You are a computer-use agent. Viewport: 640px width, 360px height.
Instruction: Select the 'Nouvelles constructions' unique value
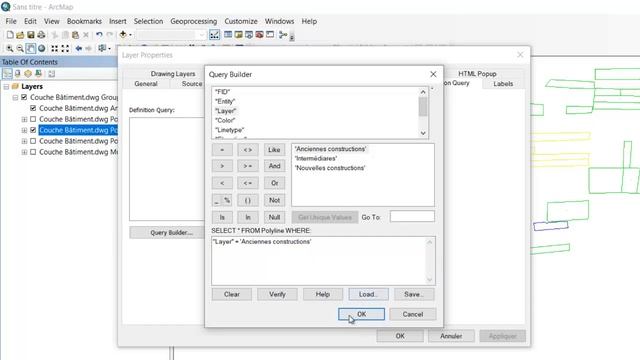coord(330,168)
